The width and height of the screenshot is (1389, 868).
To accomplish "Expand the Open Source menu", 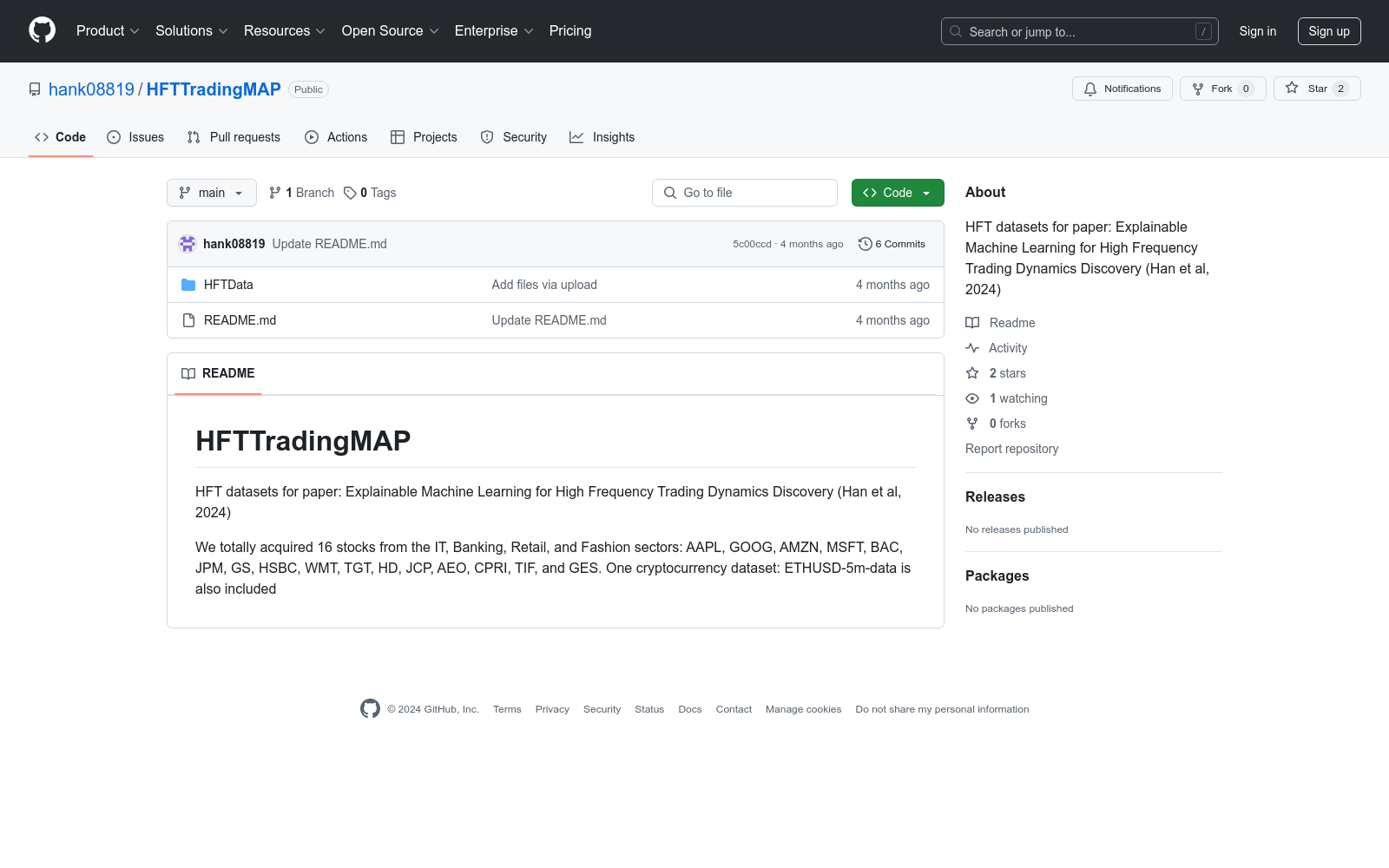I will pyautogui.click(x=390, y=31).
